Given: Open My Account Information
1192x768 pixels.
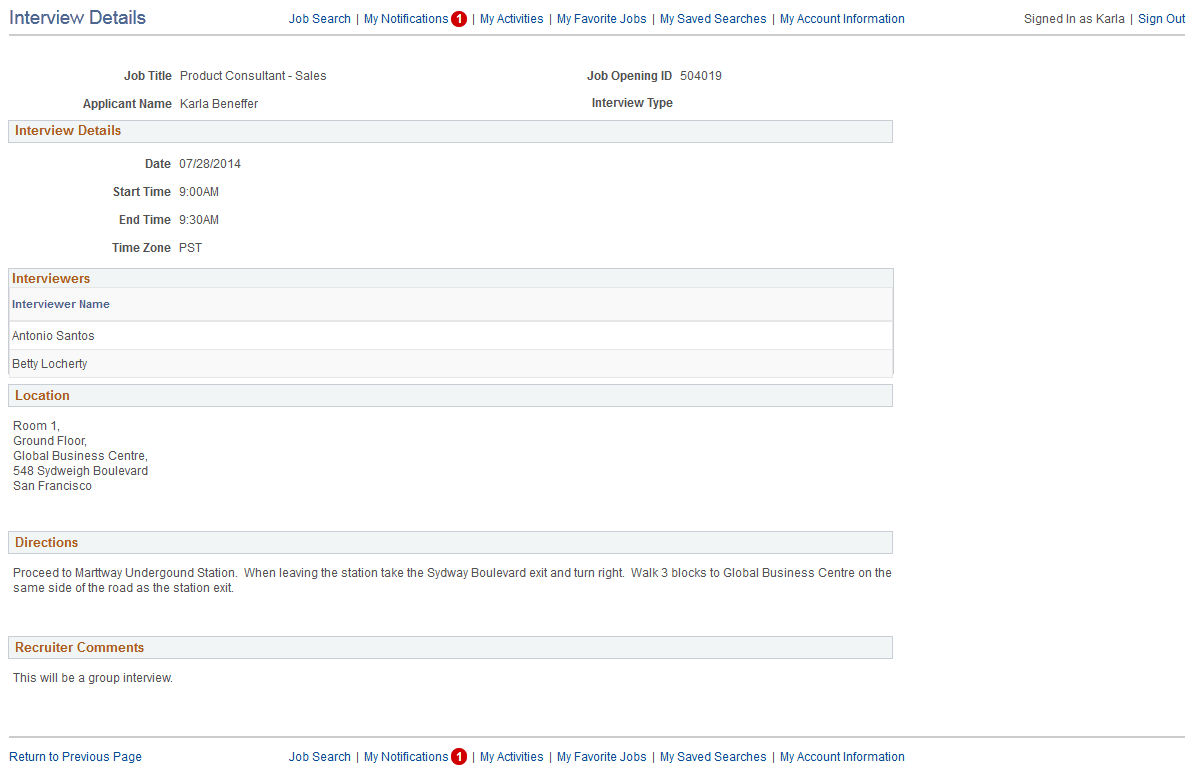Looking at the screenshot, I should pyautogui.click(x=842, y=18).
